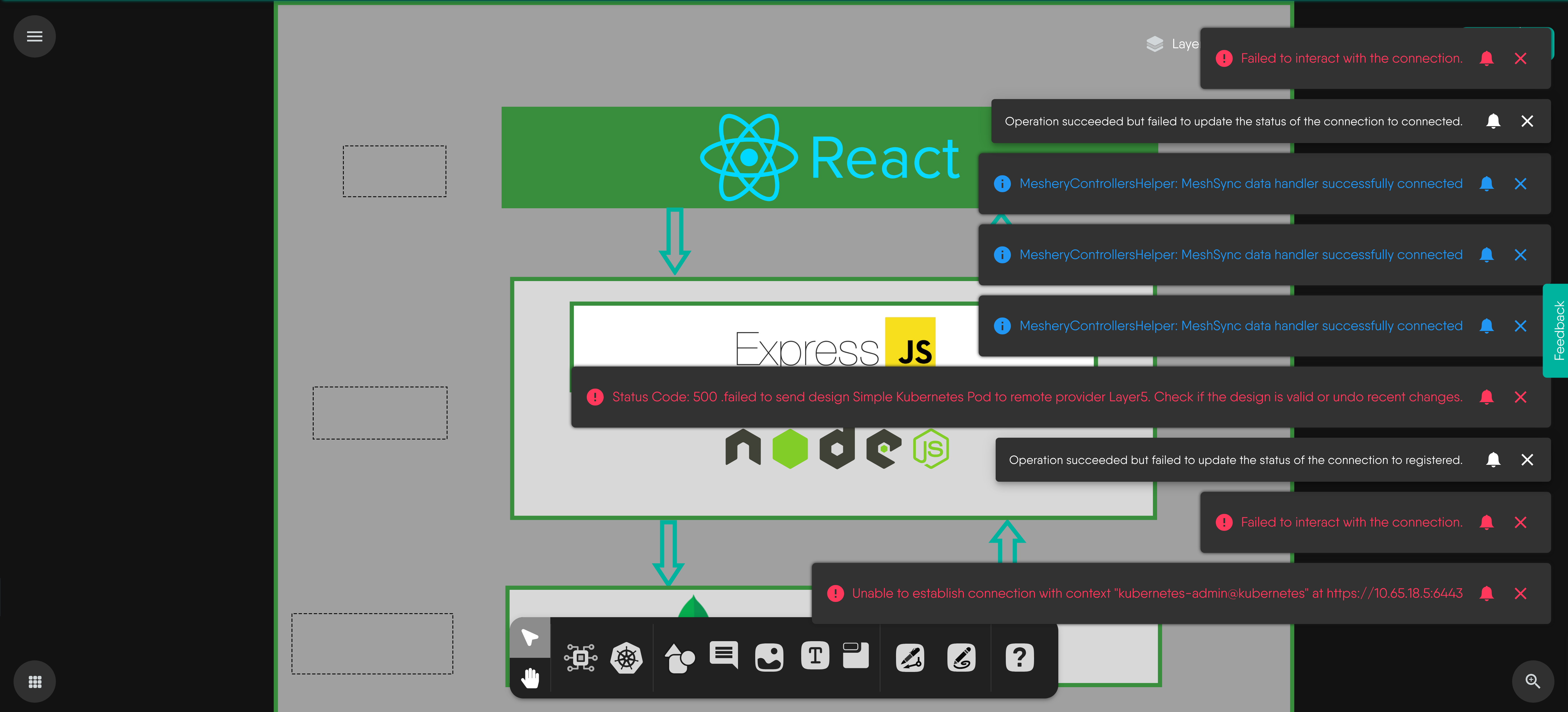Switch to the hand pan tool

click(x=529, y=677)
